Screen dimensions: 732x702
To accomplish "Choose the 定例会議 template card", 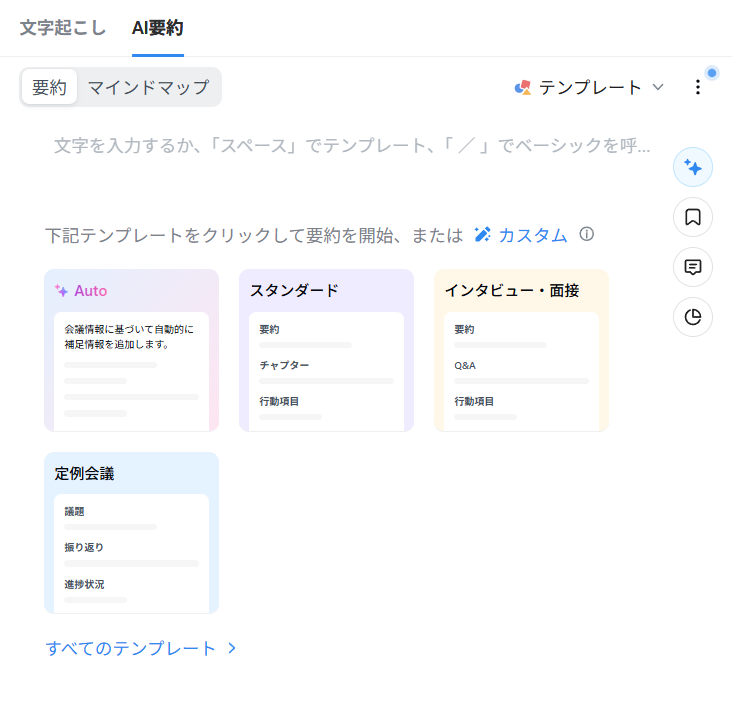I will pos(132,533).
